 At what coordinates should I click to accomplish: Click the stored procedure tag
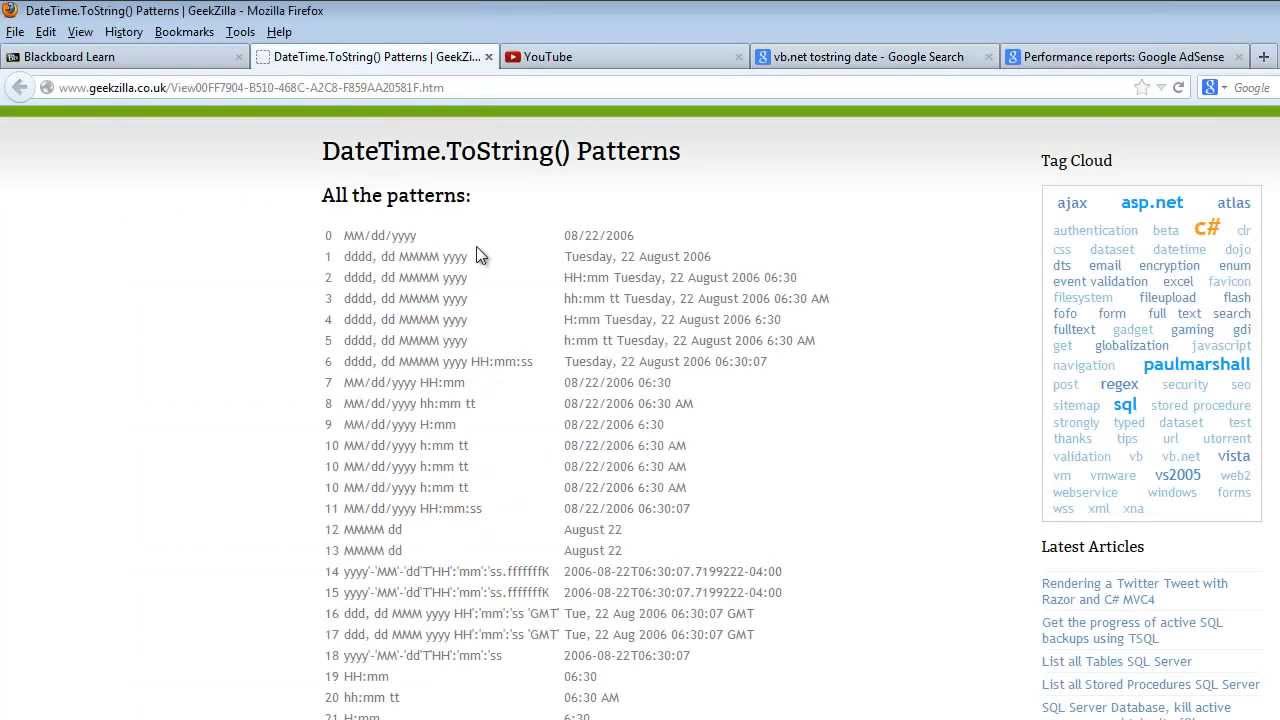coord(1201,406)
